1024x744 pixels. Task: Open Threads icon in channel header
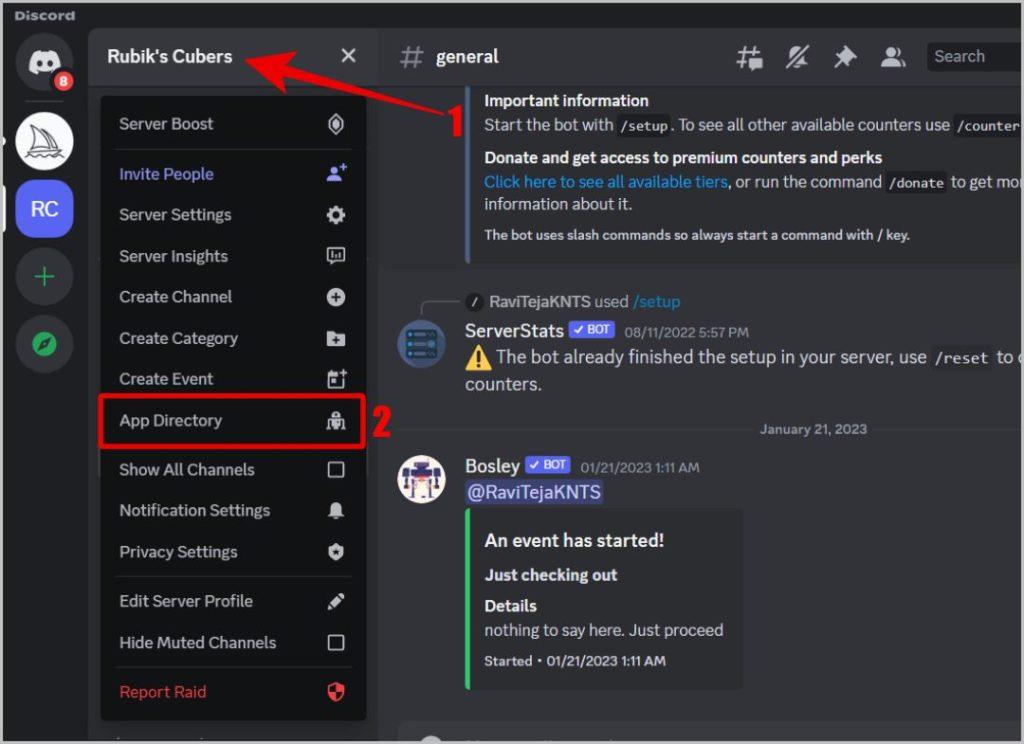[749, 57]
